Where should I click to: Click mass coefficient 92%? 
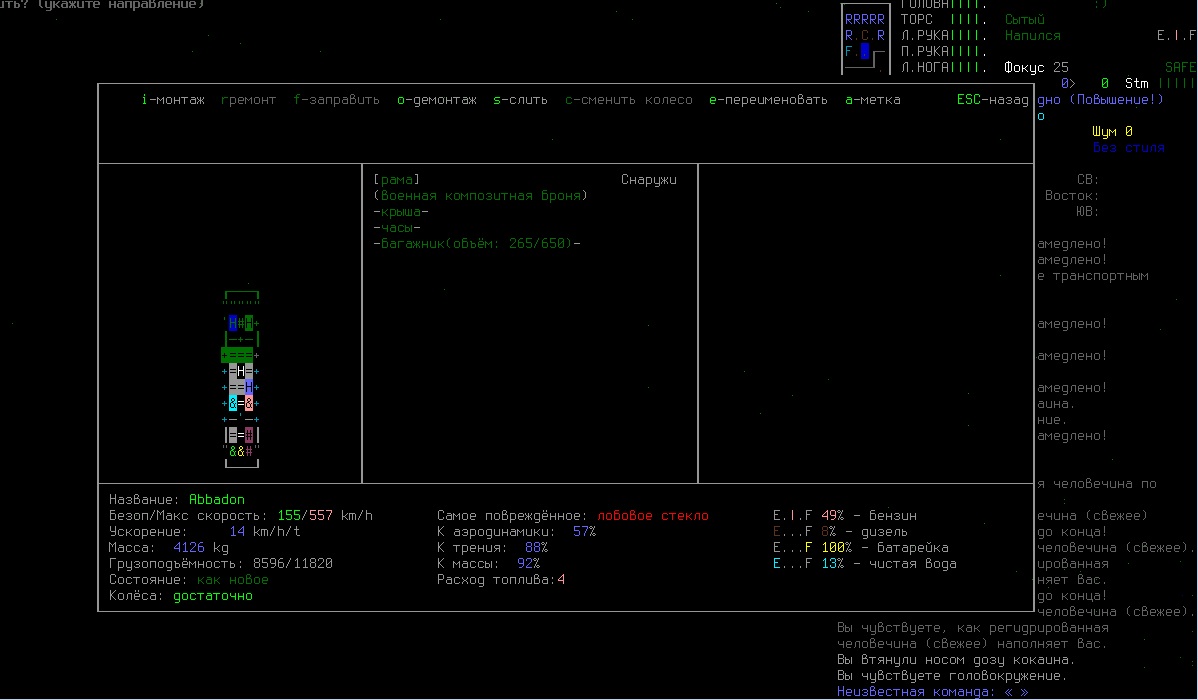point(528,564)
